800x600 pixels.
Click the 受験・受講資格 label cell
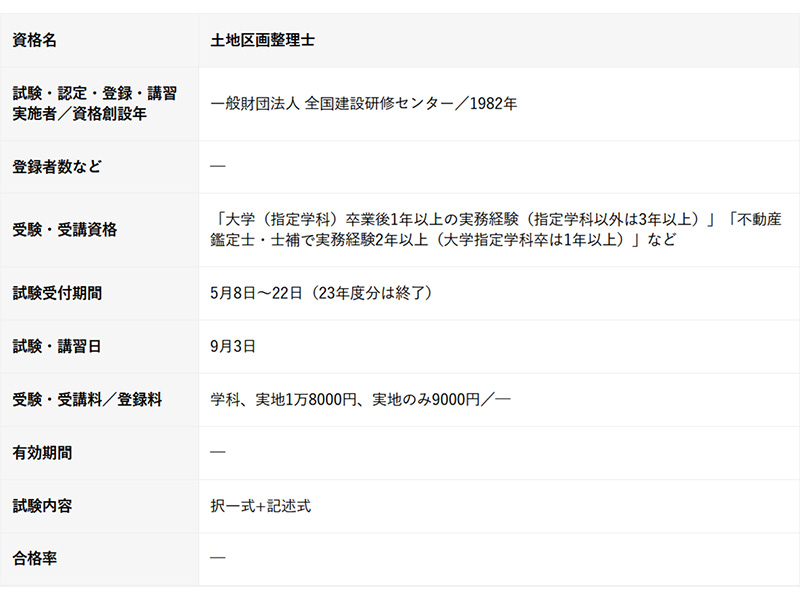point(64,229)
